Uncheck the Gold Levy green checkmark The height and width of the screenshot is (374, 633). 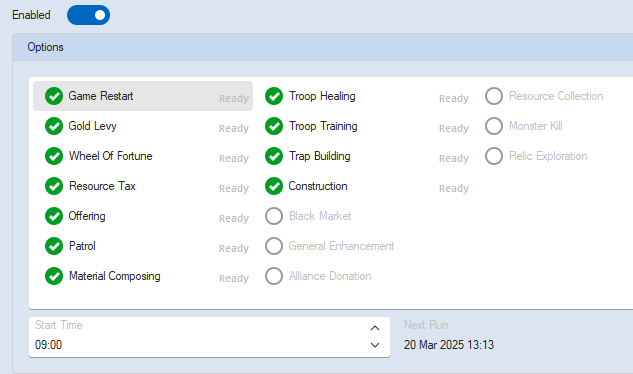click(54, 126)
